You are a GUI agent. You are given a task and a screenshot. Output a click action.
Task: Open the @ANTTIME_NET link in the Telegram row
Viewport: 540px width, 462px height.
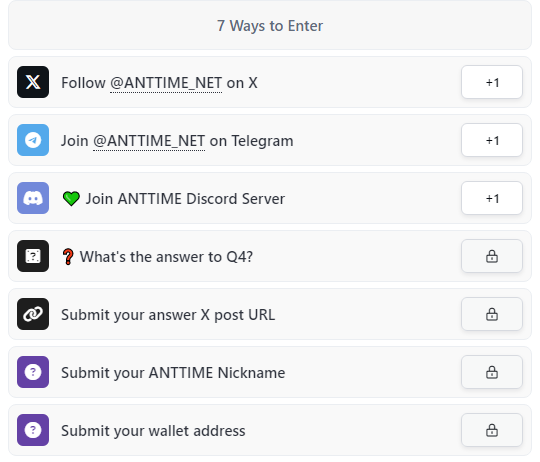click(x=149, y=141)
